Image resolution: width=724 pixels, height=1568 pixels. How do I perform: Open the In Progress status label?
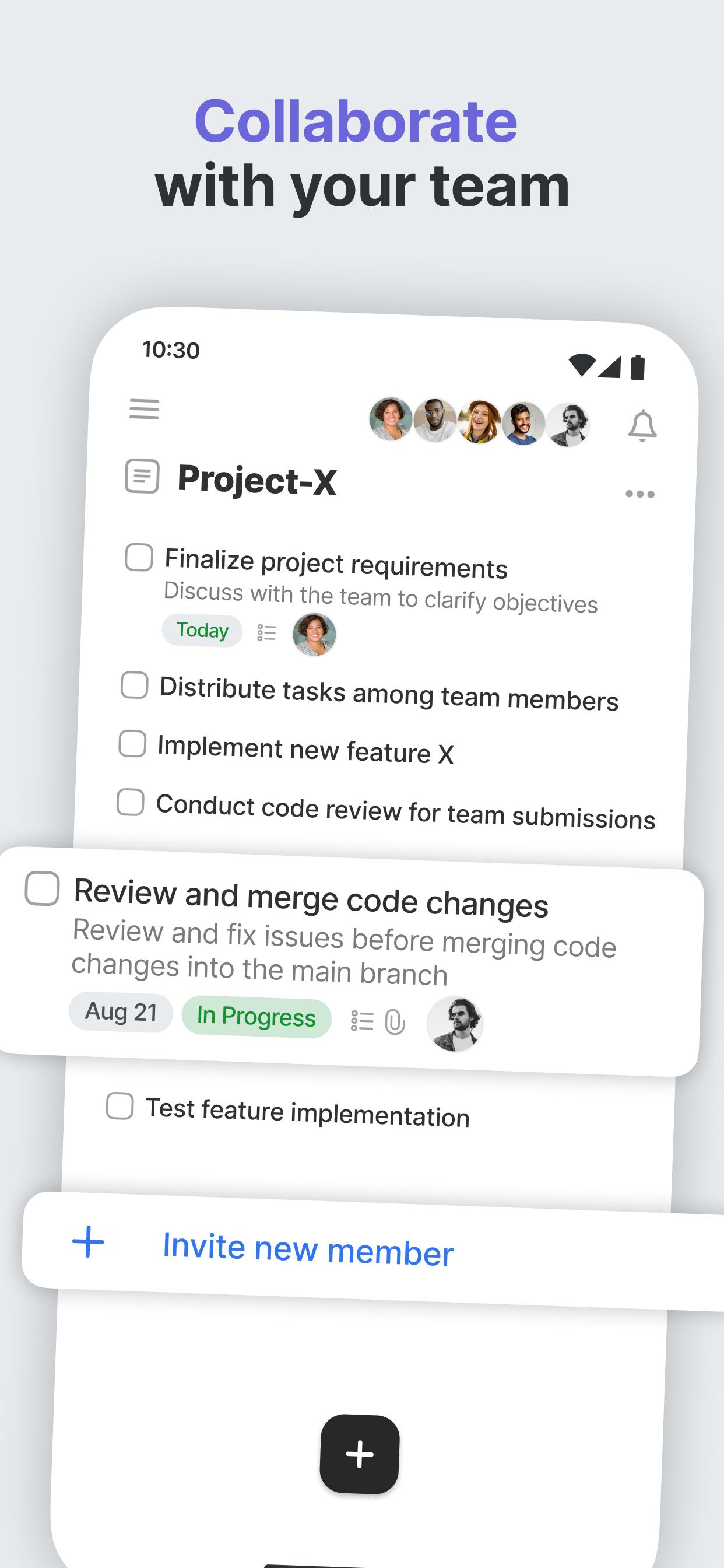[x=256, y=1017]
